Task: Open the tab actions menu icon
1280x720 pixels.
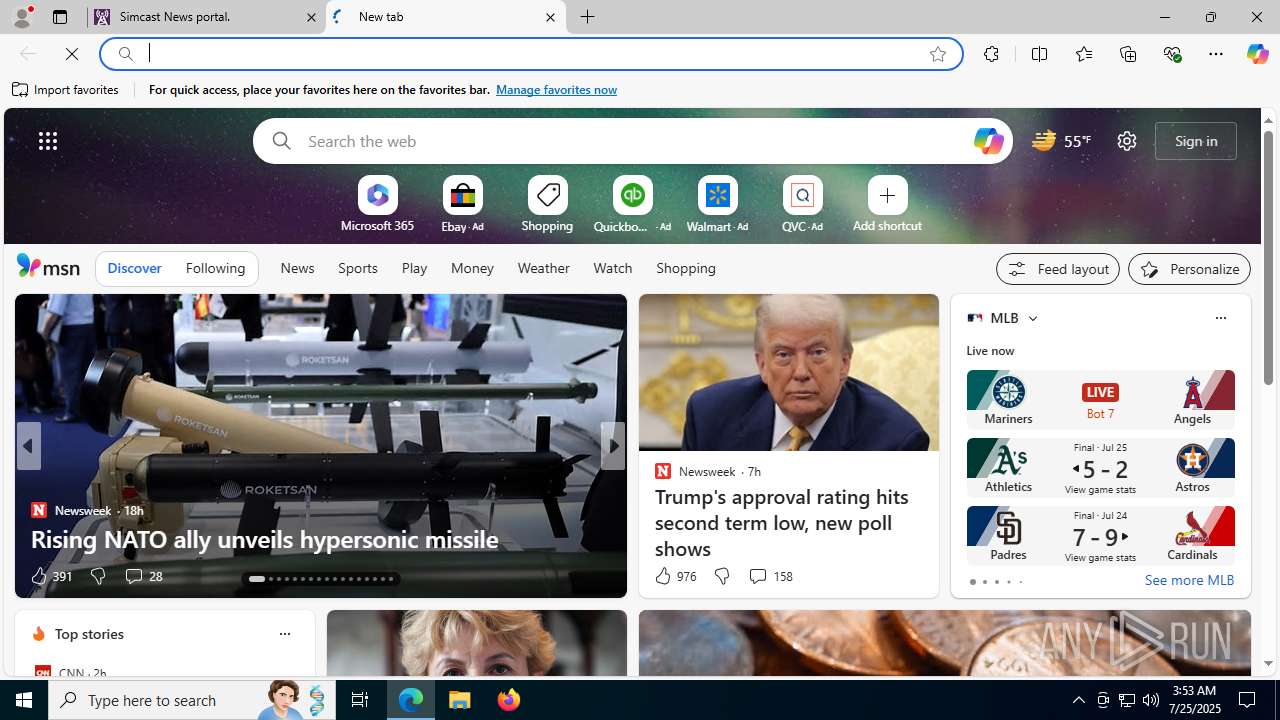Action: pos(60,17)
